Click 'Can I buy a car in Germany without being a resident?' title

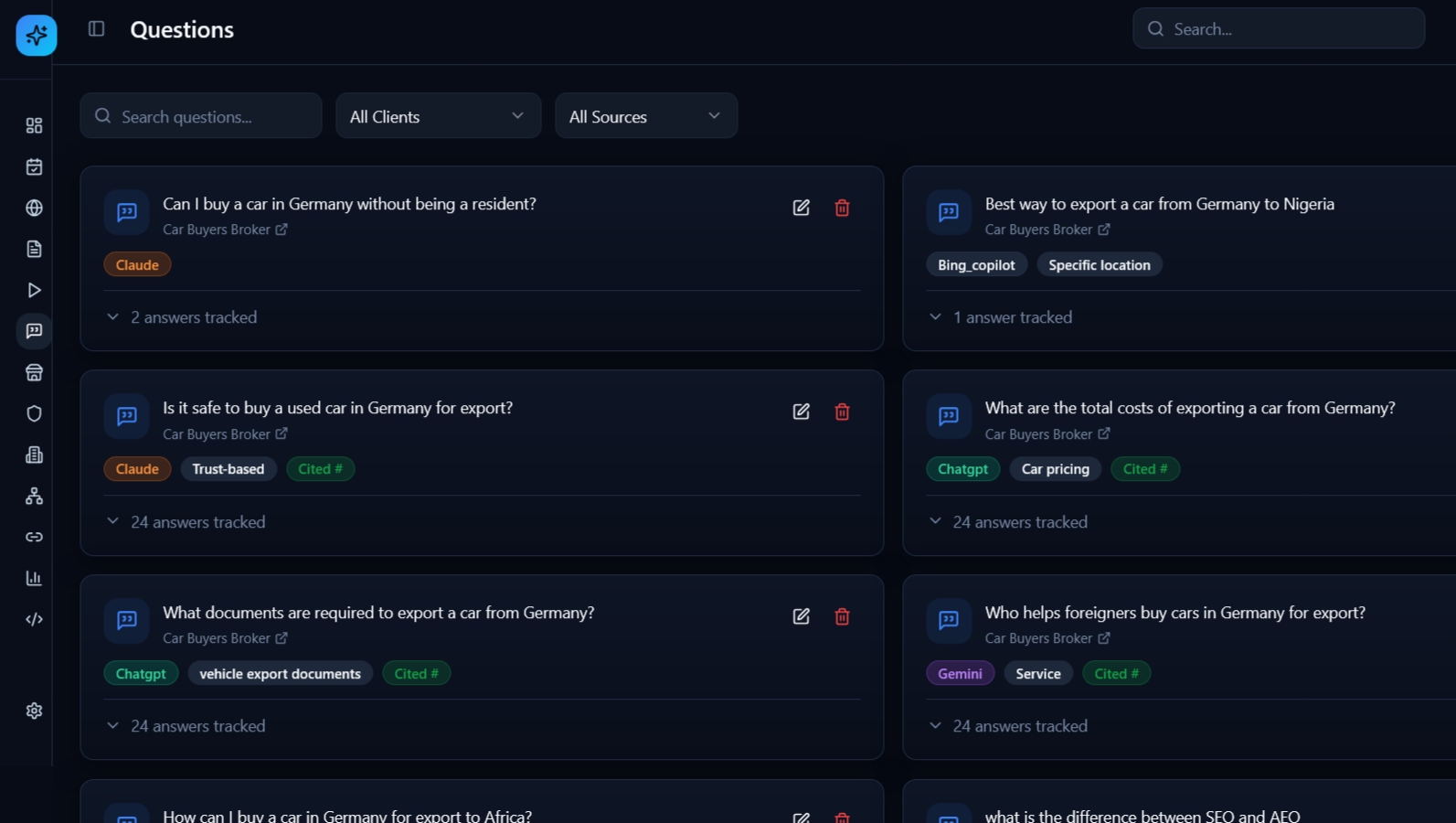[350, 204]
